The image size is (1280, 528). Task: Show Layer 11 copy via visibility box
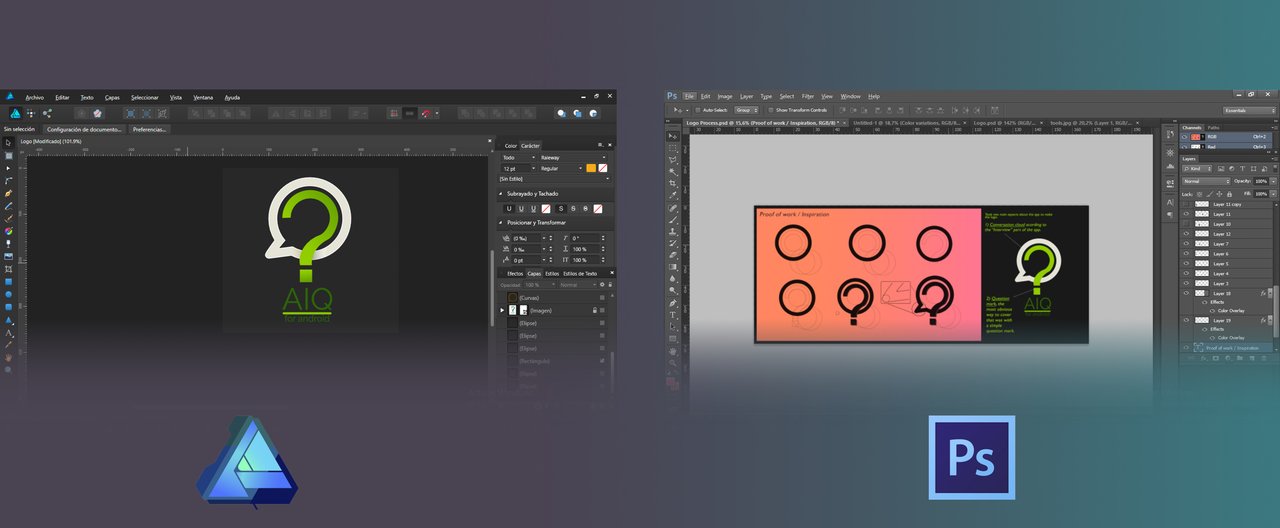click(1186, 204)
